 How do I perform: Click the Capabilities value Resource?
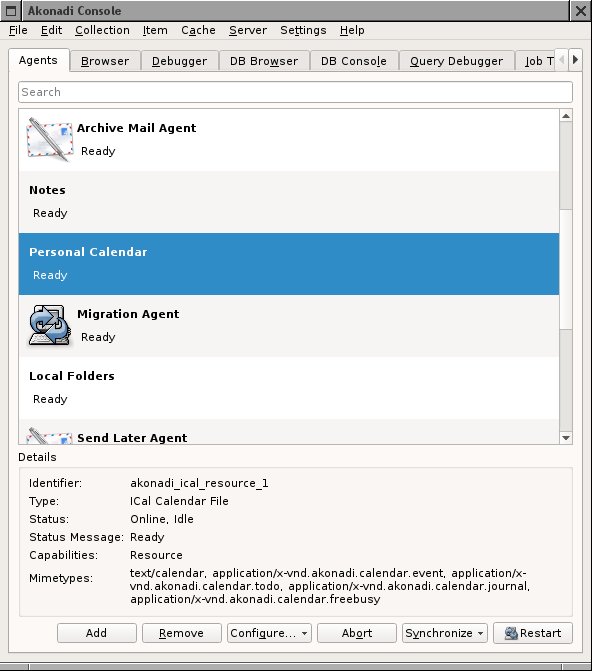156,555
